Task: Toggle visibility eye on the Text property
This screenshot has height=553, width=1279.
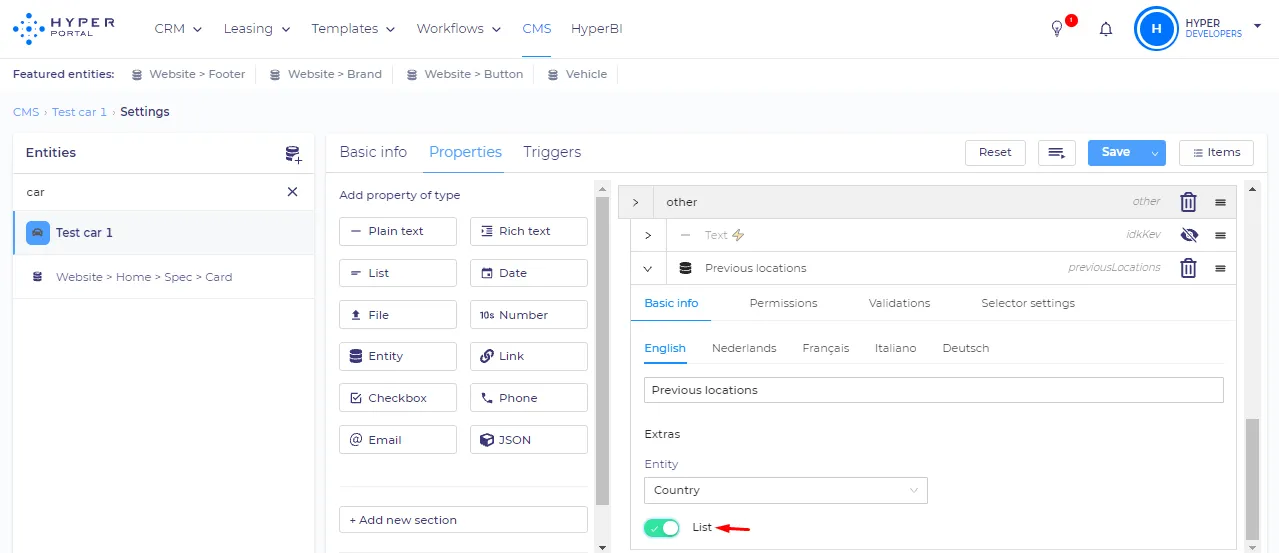Action: 1188,236
